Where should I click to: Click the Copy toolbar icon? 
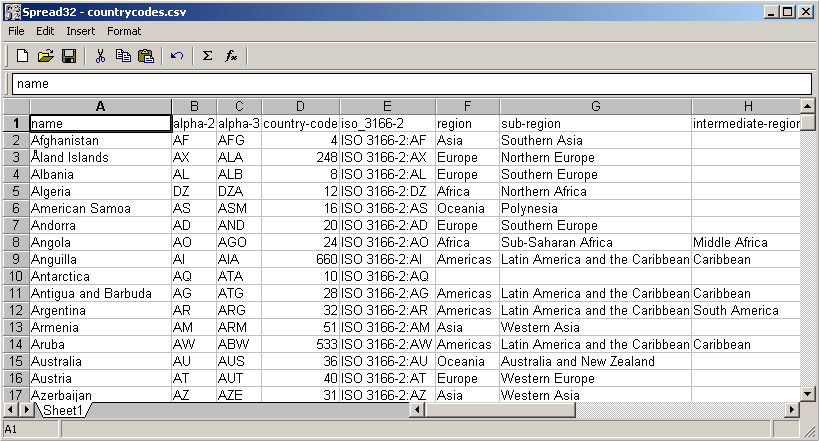coord(123,56)
